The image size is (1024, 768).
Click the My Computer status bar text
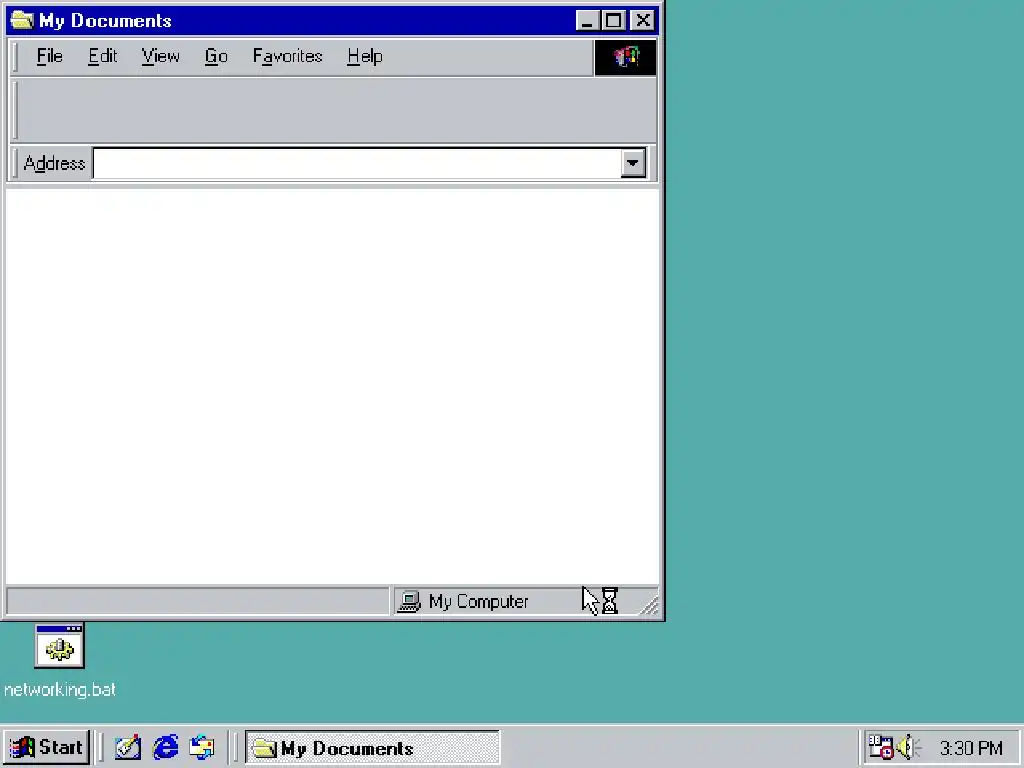pos(478,601)
